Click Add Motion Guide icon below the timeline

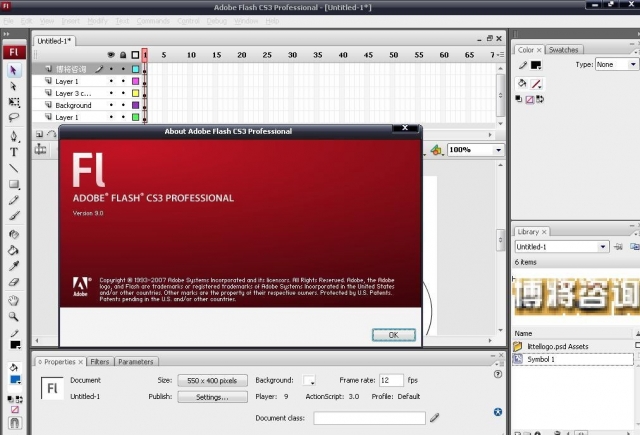pyautogui.click(x=51, y=134)
